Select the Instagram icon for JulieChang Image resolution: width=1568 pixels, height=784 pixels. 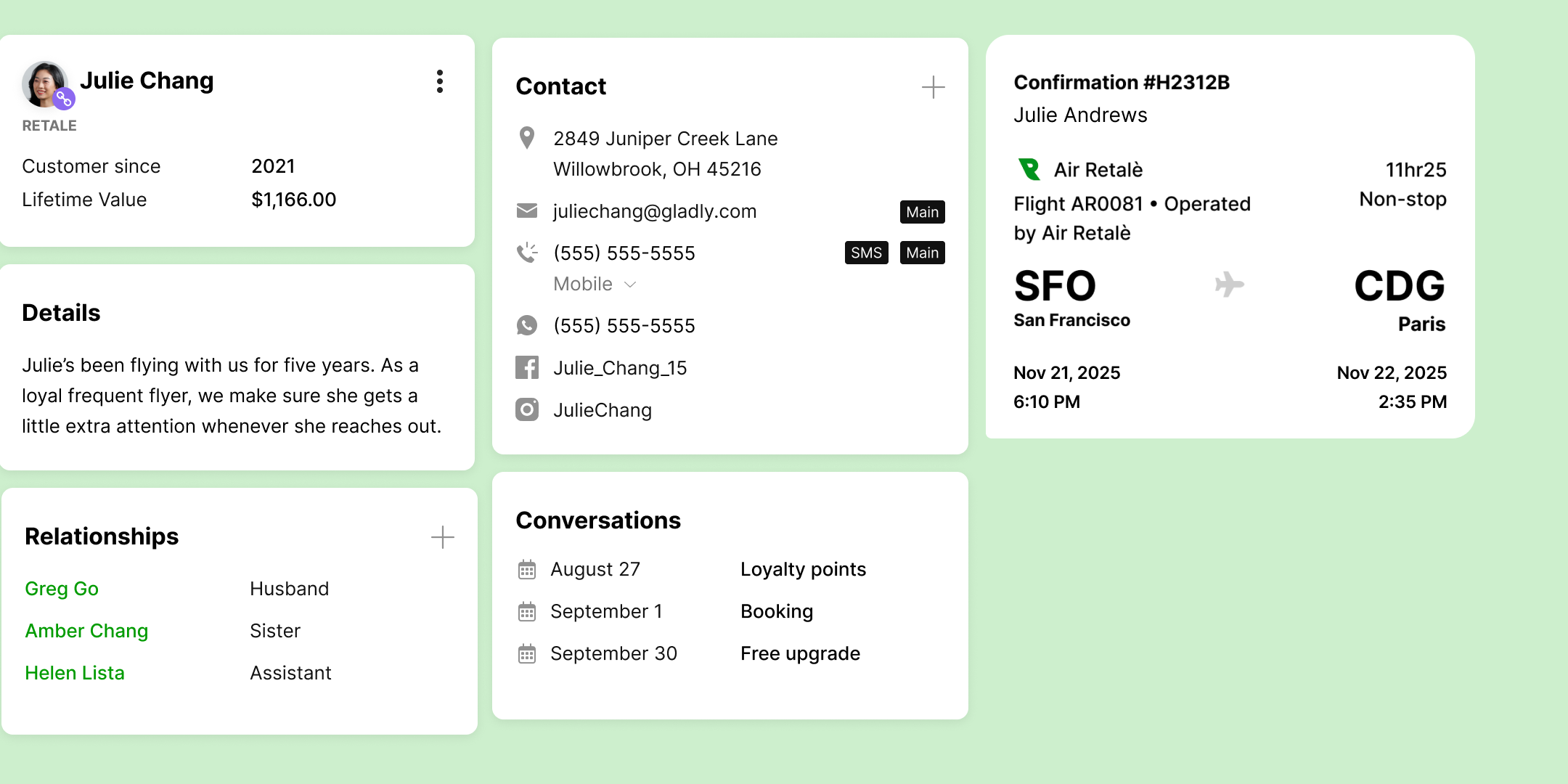pyautogui.click(x=527, y=410)
